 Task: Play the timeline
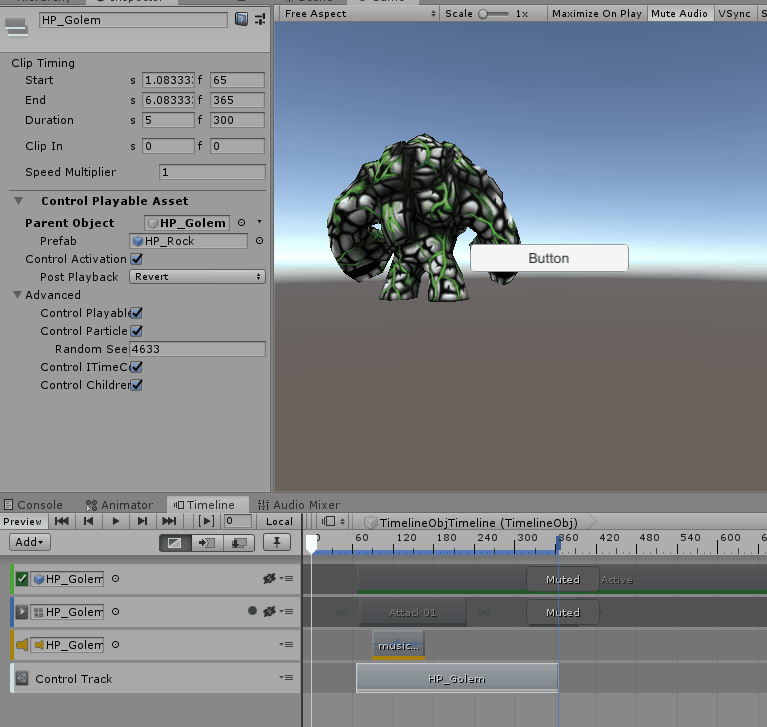115,521
